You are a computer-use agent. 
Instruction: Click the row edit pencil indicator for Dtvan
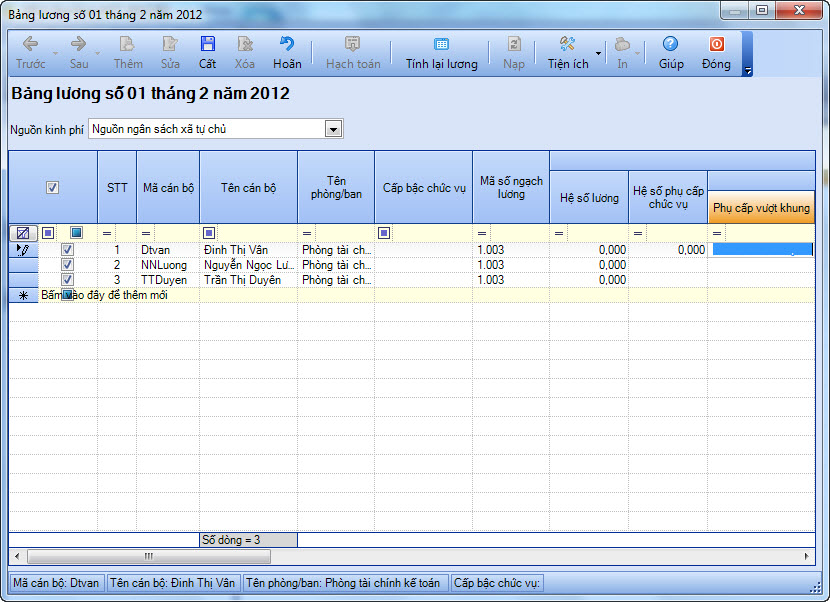pos(23,250)
